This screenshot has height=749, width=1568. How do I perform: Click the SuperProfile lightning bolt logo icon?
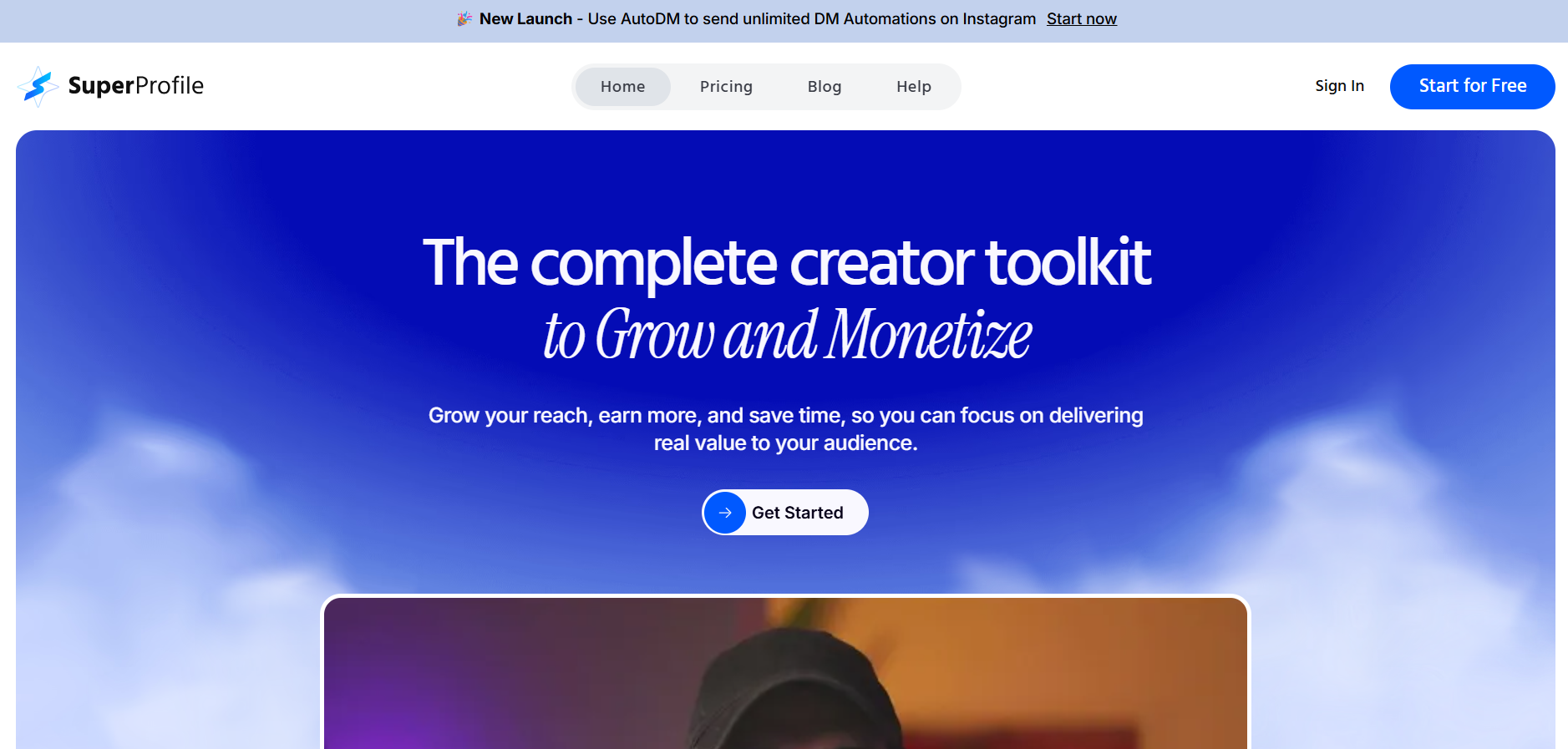click(38, 86)
